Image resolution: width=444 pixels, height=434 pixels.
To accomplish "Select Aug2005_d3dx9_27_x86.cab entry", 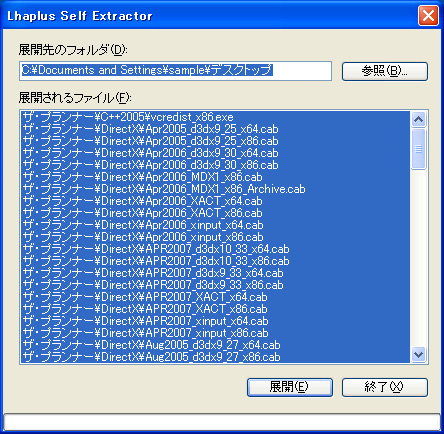I will tap(216, 357).
